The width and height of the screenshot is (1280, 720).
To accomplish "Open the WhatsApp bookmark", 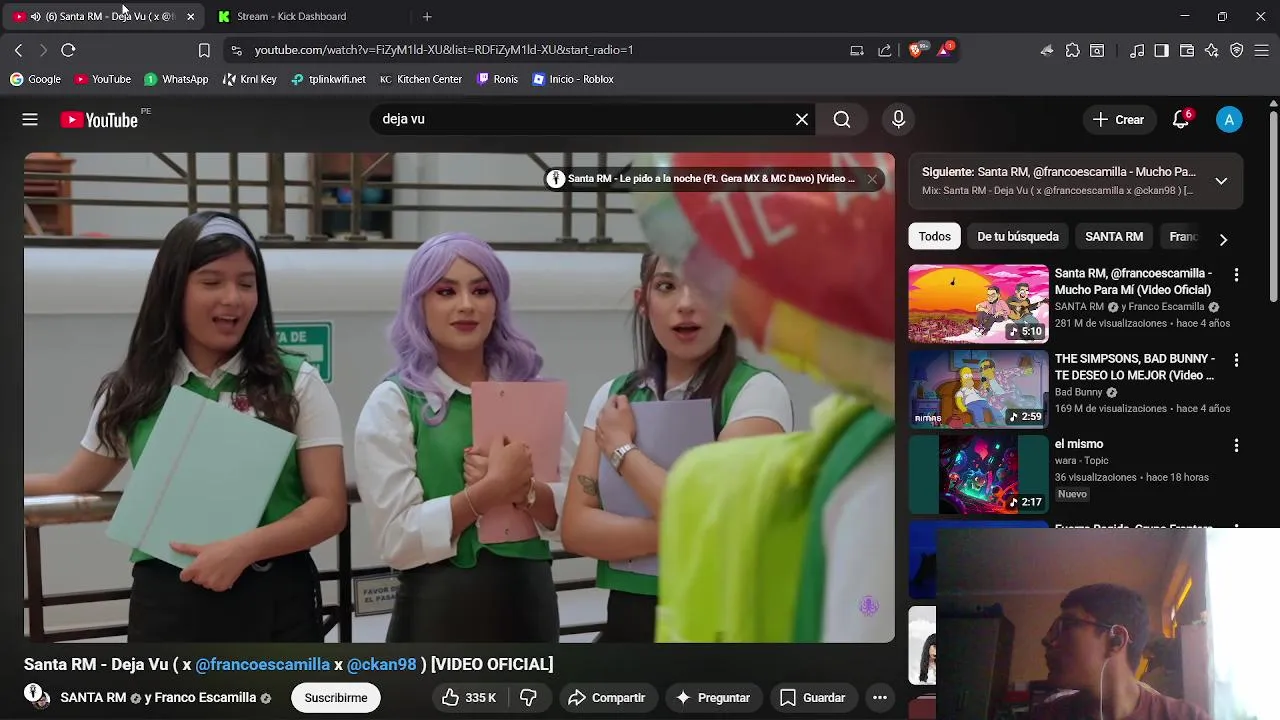I will click(x=176, y=79).
